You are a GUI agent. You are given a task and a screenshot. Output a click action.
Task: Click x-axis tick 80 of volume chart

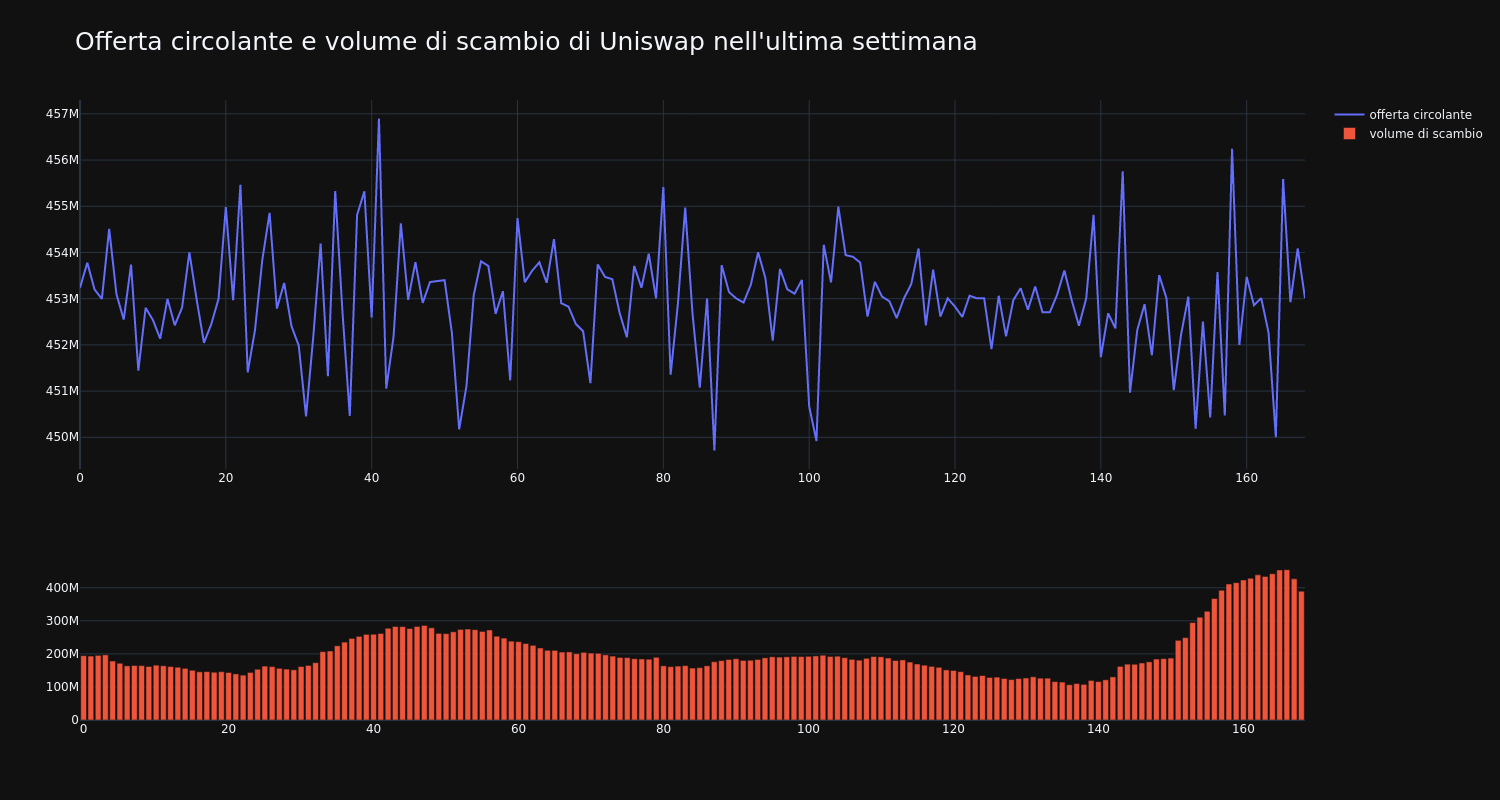point(663,730)
